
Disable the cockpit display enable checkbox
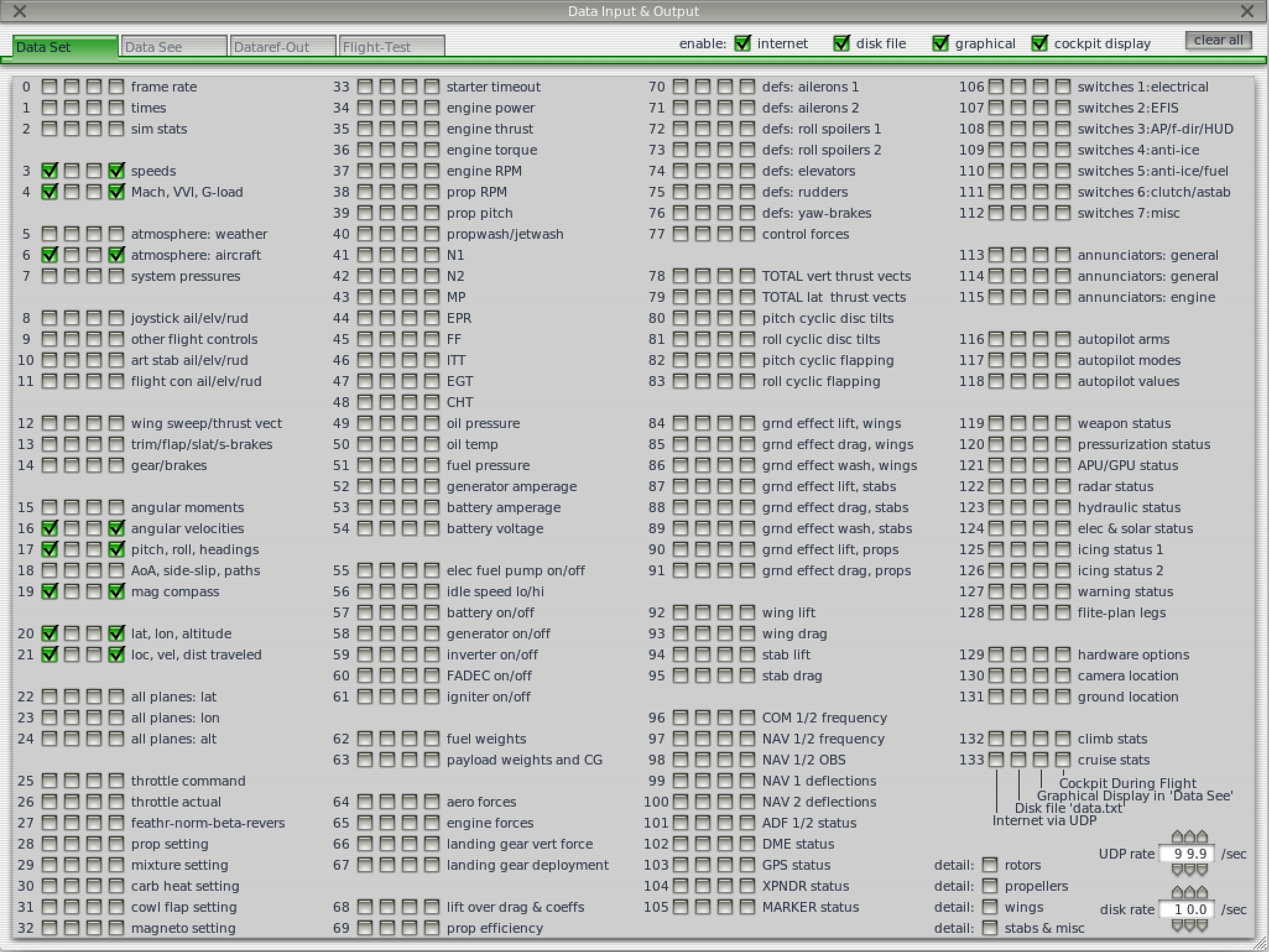(1039, 43)
